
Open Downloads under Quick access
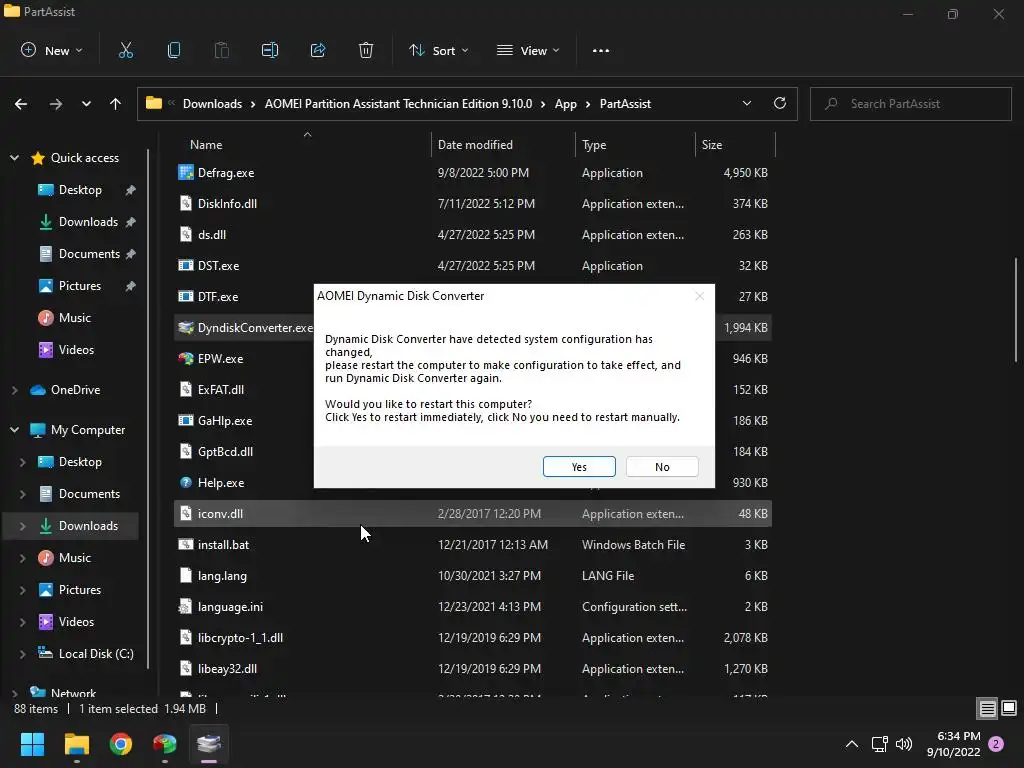(88, 221)
